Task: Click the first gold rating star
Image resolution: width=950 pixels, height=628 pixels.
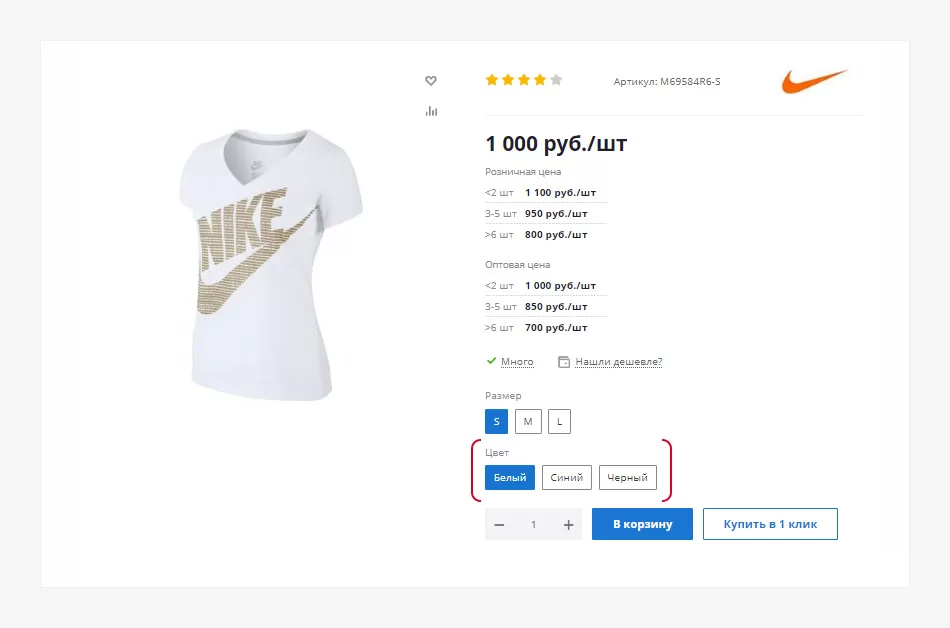Action: click(x=492, y=80)
